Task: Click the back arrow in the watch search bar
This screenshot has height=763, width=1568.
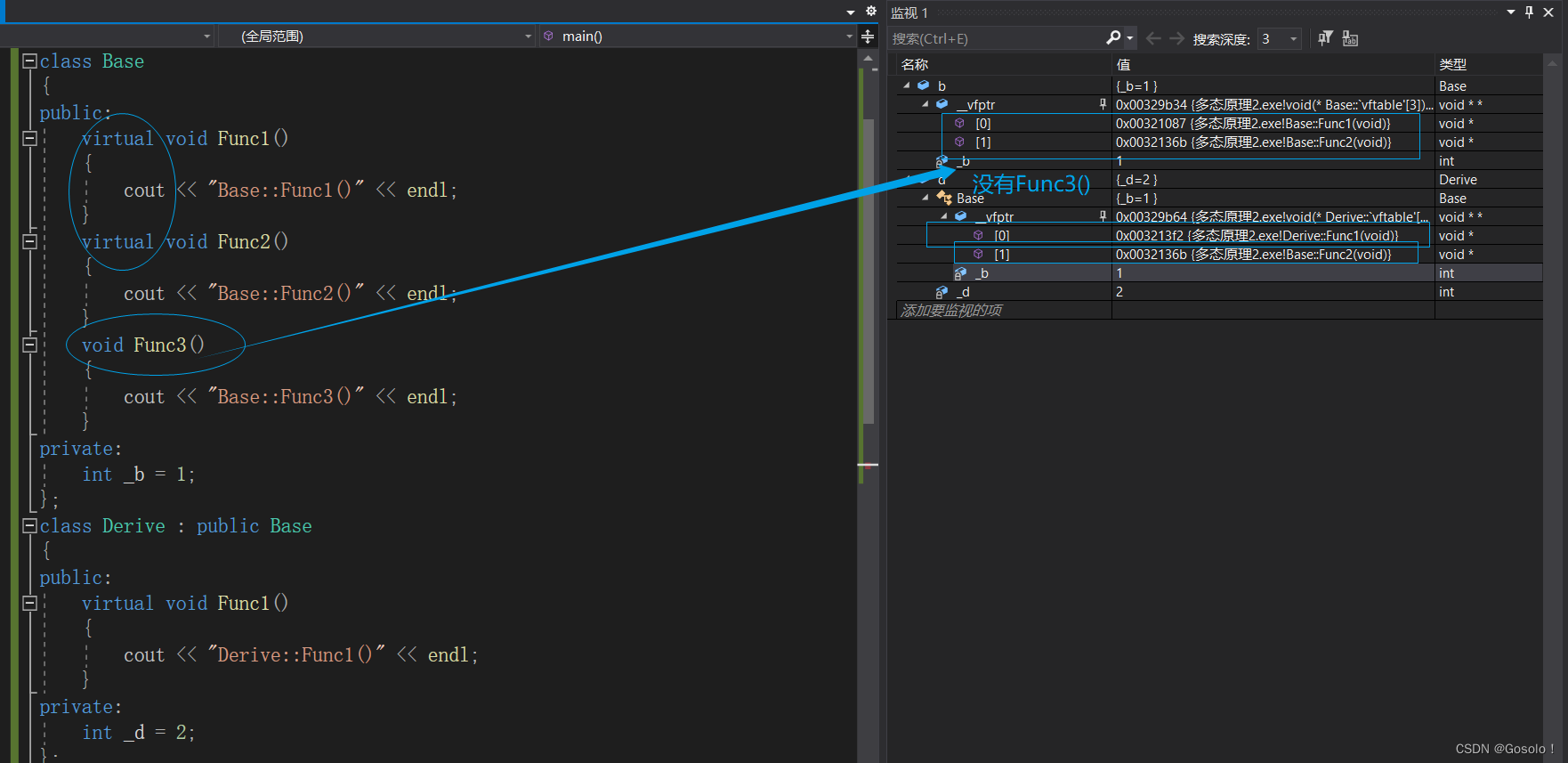Action: [x=1153, y=38]
